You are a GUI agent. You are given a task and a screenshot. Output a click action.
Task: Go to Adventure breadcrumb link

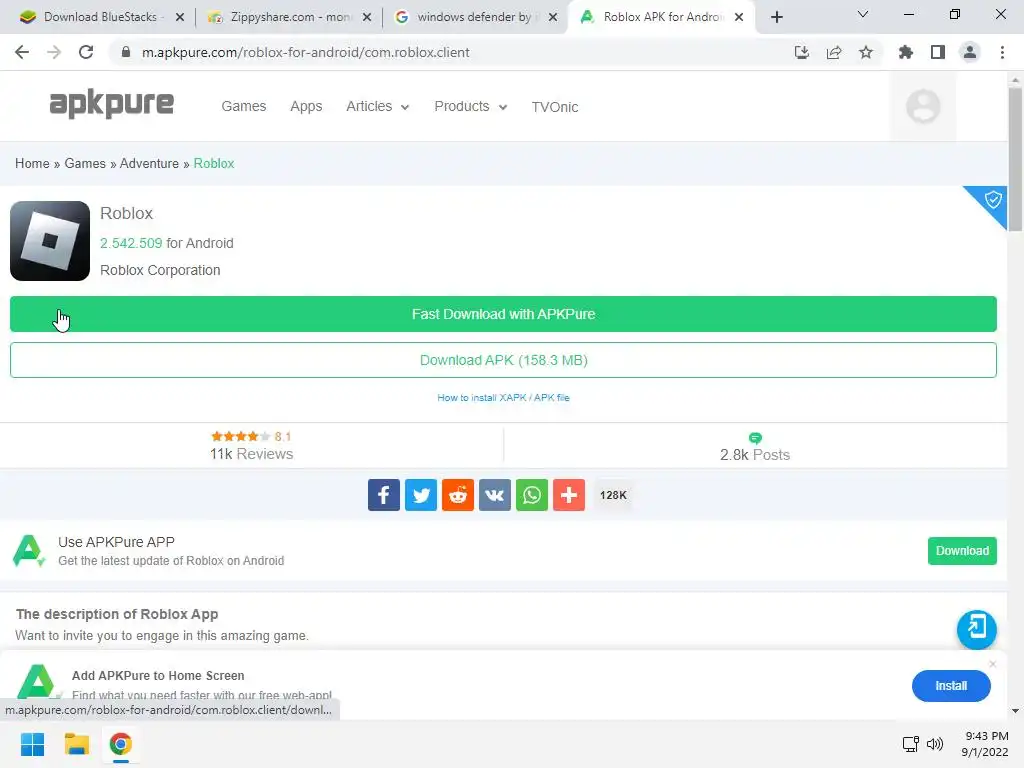149,163
